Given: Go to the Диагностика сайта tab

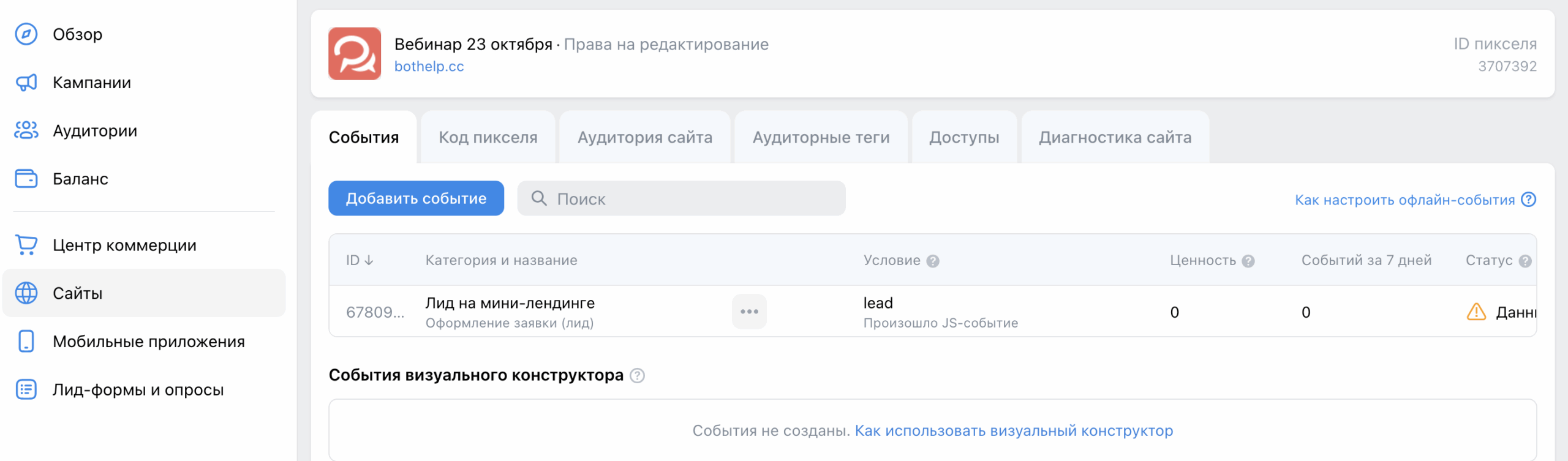Looking at the screenshot, I should (1115, 137).
